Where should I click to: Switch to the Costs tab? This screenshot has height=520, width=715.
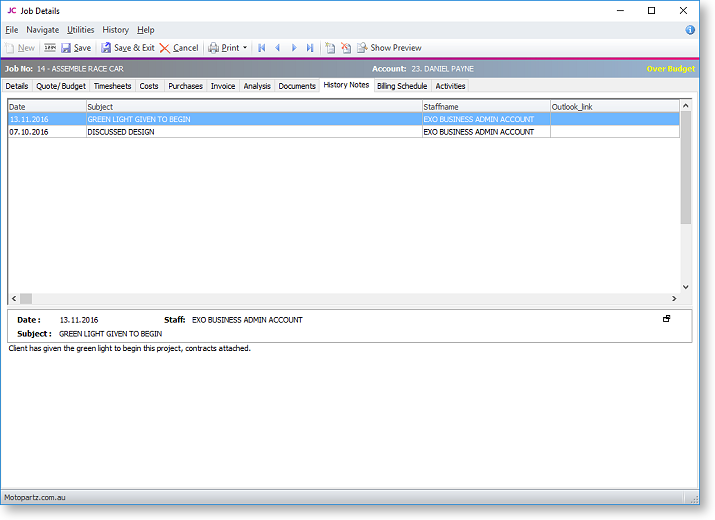pyautogui.click(x=149, y=86)
